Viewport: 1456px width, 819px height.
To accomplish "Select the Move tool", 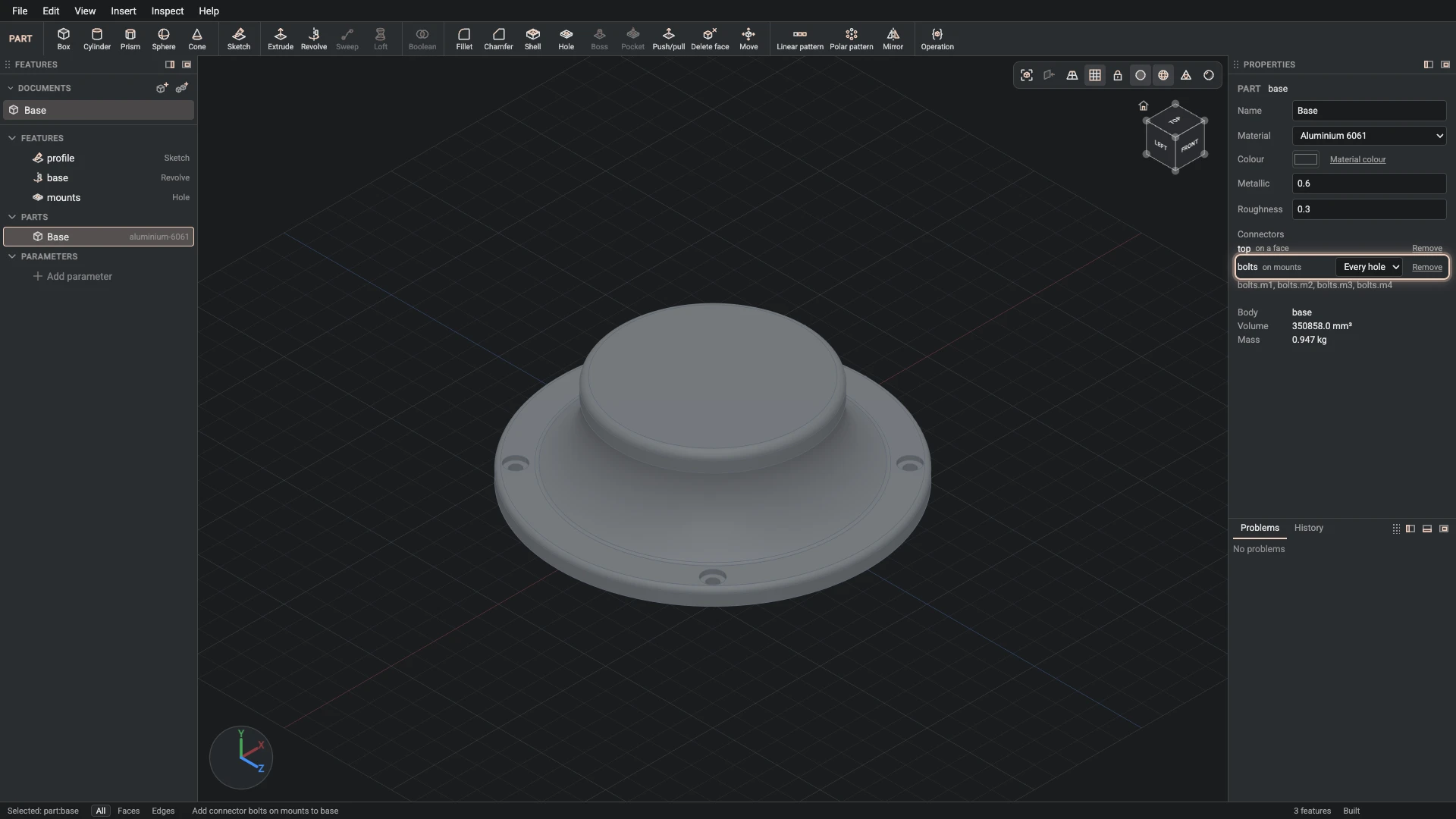I will coord(748,39).
